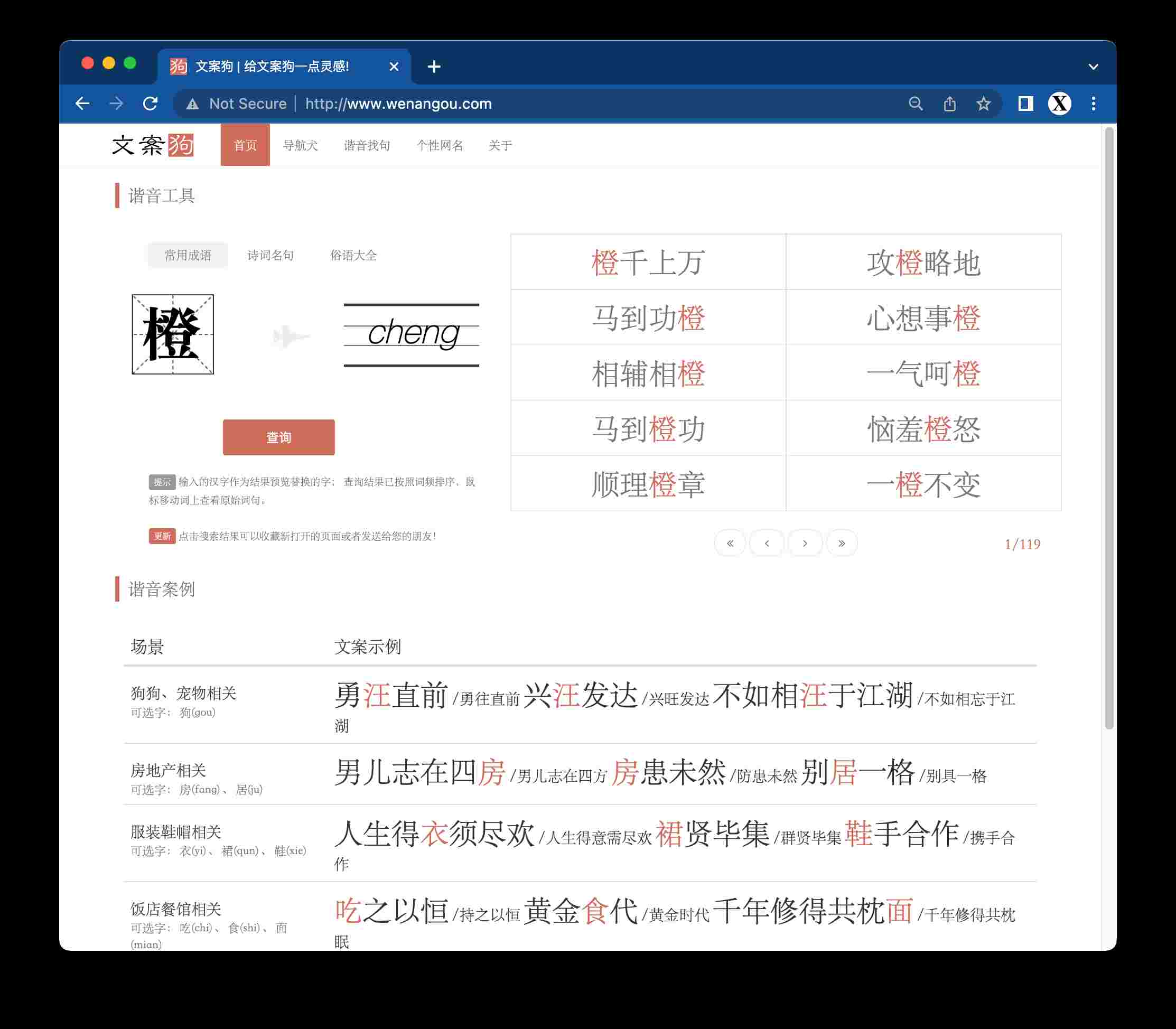Open the 关于 nav item
Image resolution: width=1176 pixels, height=1029 pixels.
pos(500,145)
